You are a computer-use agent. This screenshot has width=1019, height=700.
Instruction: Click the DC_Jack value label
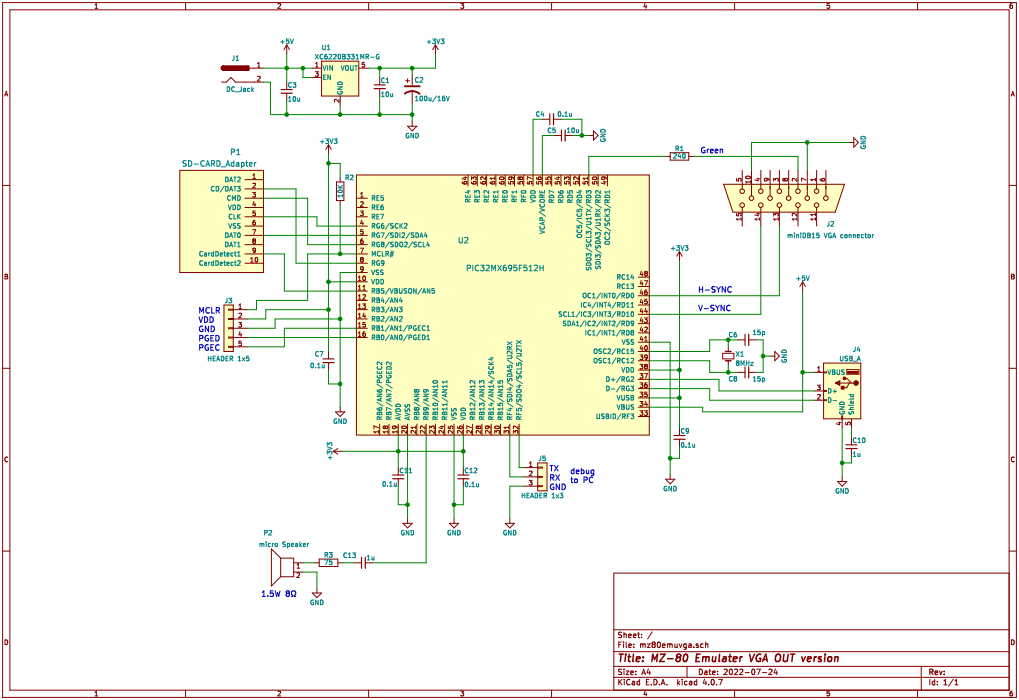click(x=240, y=89)
